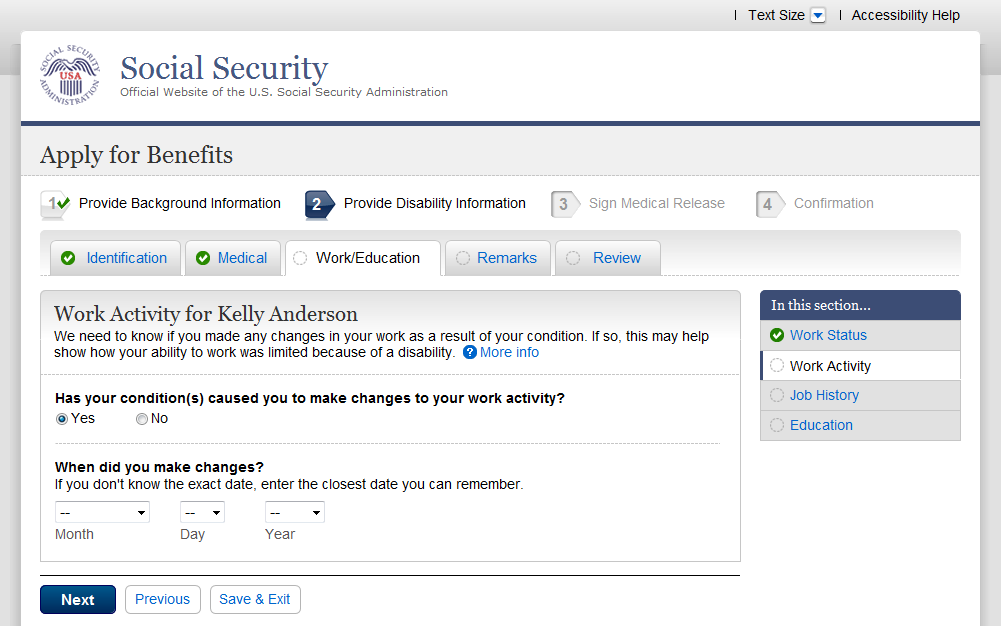Click the empty circle icon beside Job History
The width and height of the screenshot is (1002, 626).
pyautogui.click(x=777, y=395)
